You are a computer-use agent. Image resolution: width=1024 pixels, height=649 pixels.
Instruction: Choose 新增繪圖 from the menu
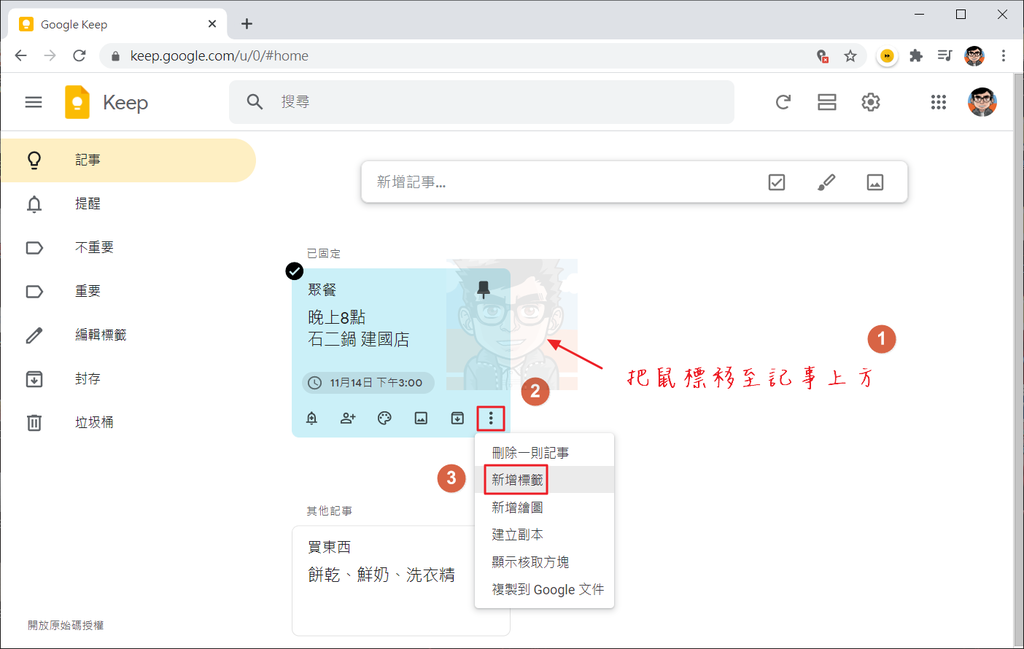click(x=545, y=507)
